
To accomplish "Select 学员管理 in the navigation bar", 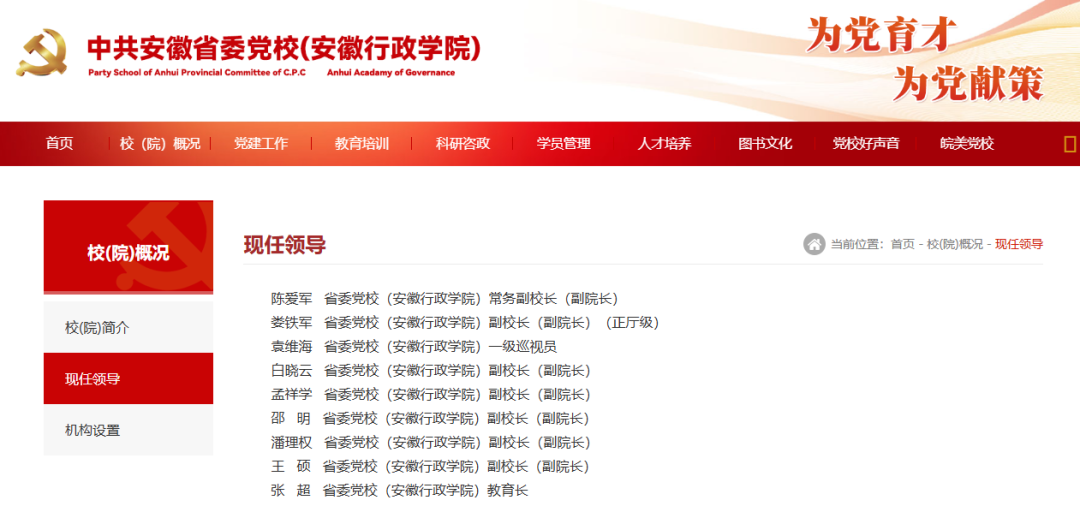I will coord(563,144).
